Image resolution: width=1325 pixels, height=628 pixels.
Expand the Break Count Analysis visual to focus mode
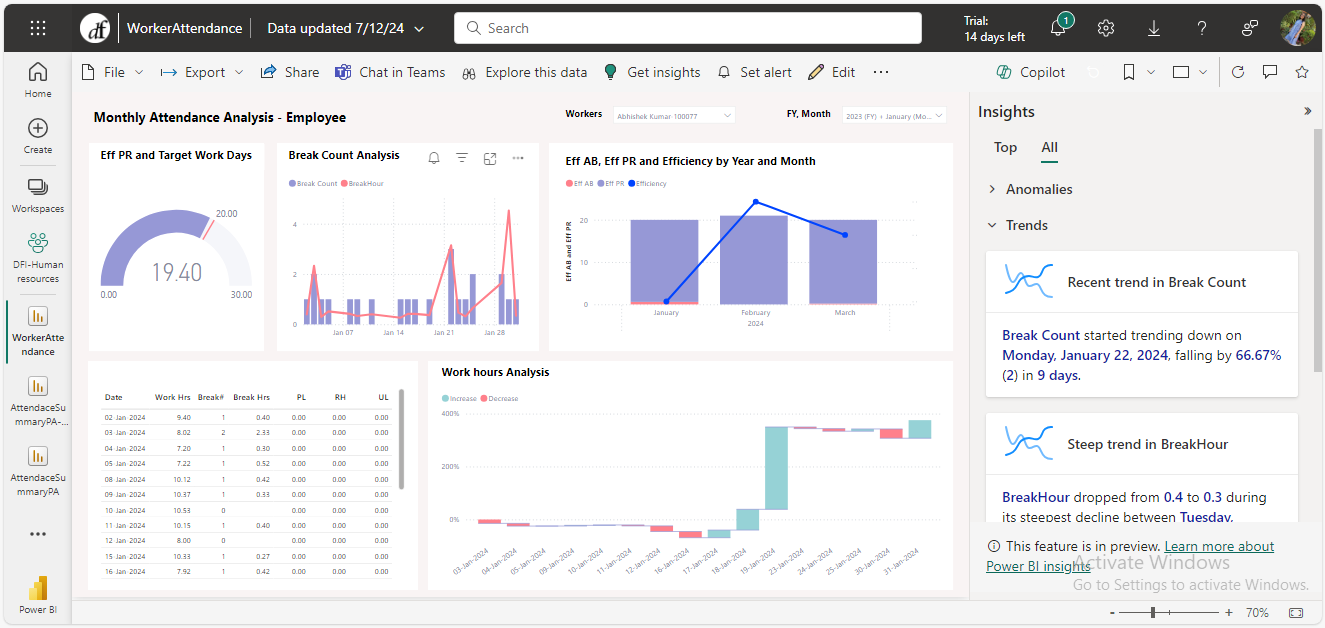tap(489, 157)
